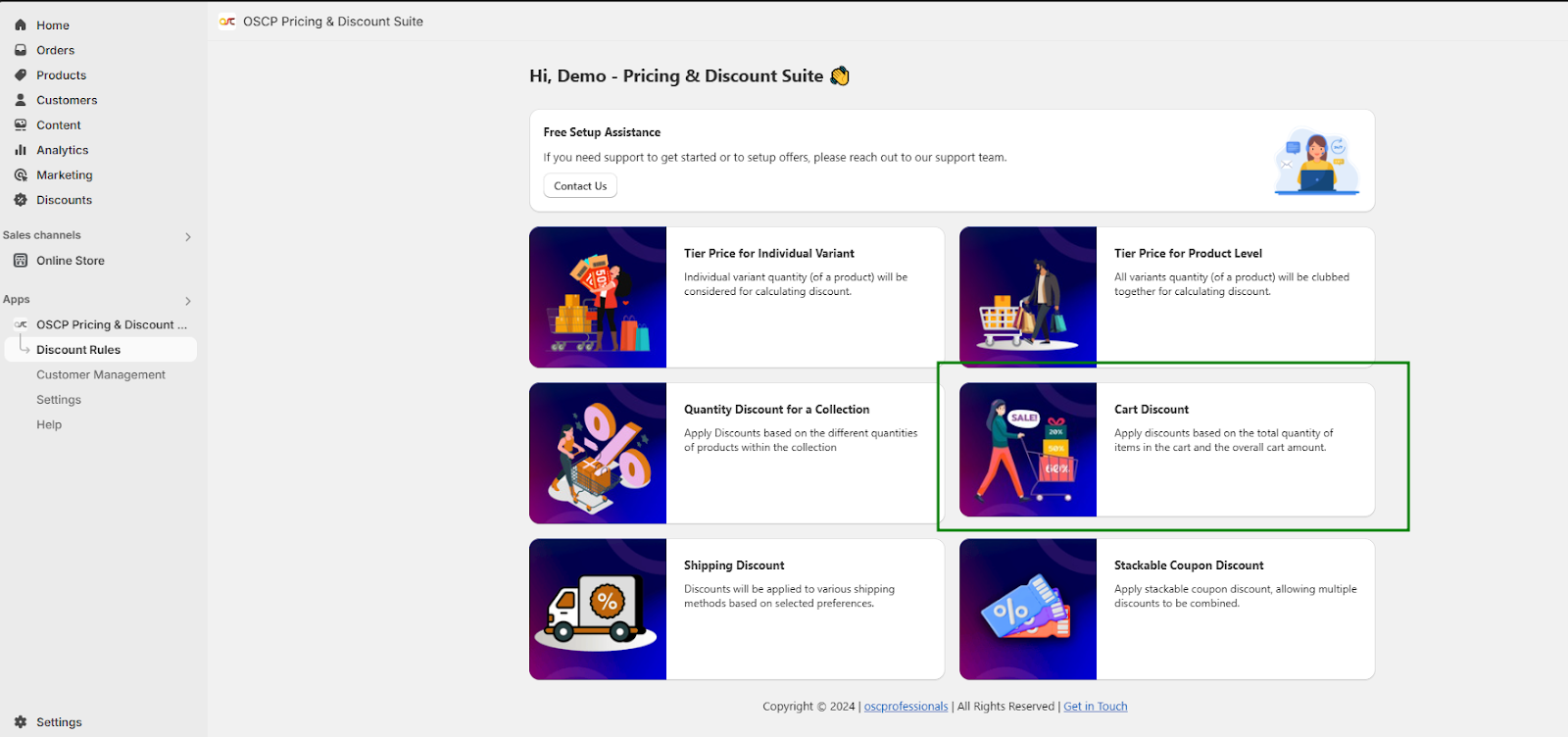
Task: Open OSCP Pricing & Discount app item
Action: pyautogui.click(x=111, y=325)
